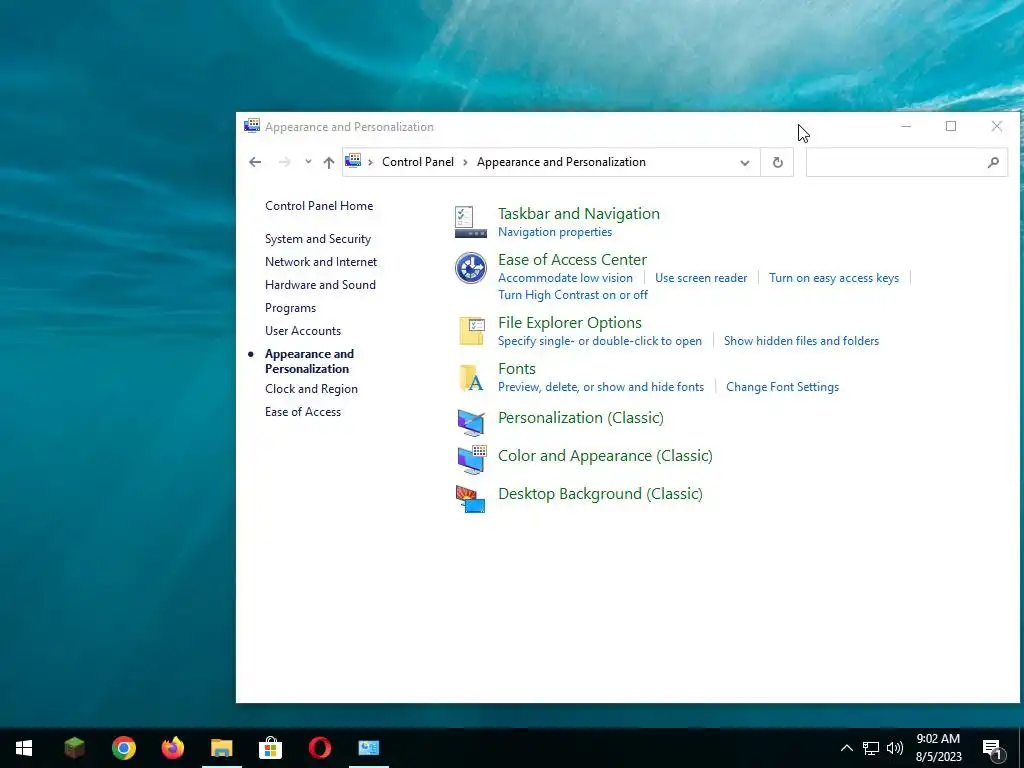
Task: Open Firefox from the taskbar
Action: [x=172, y=748]
